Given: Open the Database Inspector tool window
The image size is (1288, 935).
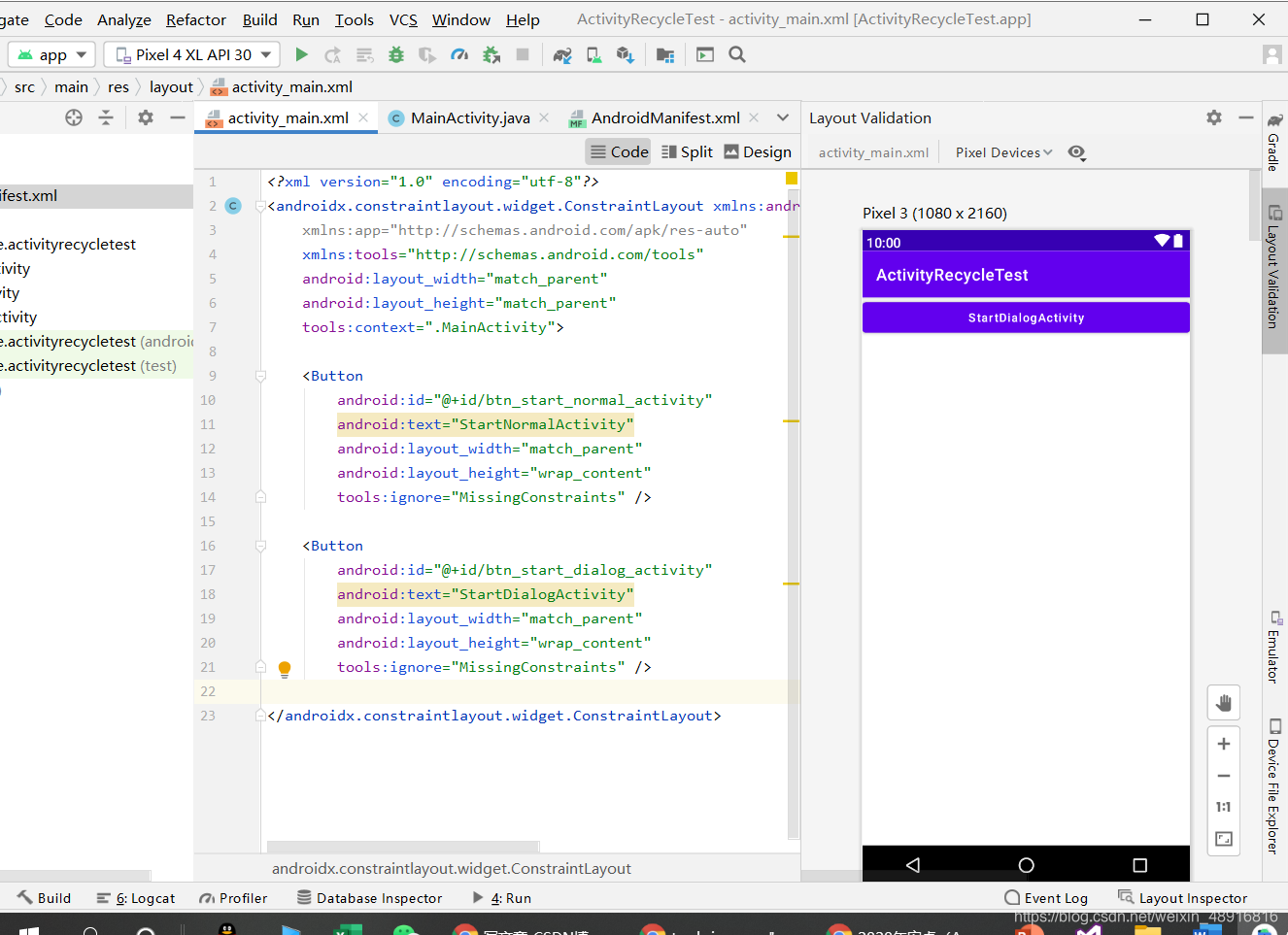Looking at the screenshot, I should tap(369, 898).
